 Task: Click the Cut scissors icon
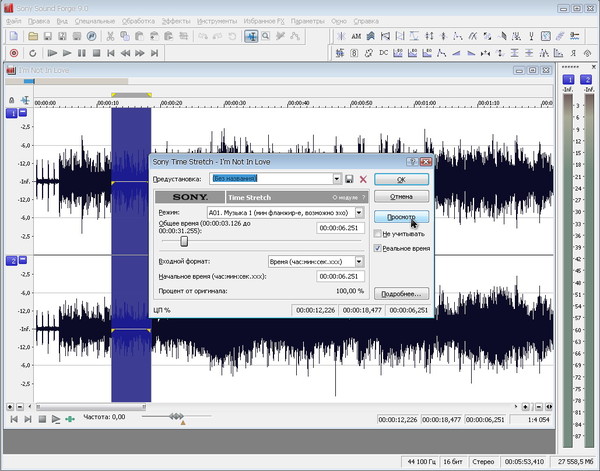tap(110, 36)
